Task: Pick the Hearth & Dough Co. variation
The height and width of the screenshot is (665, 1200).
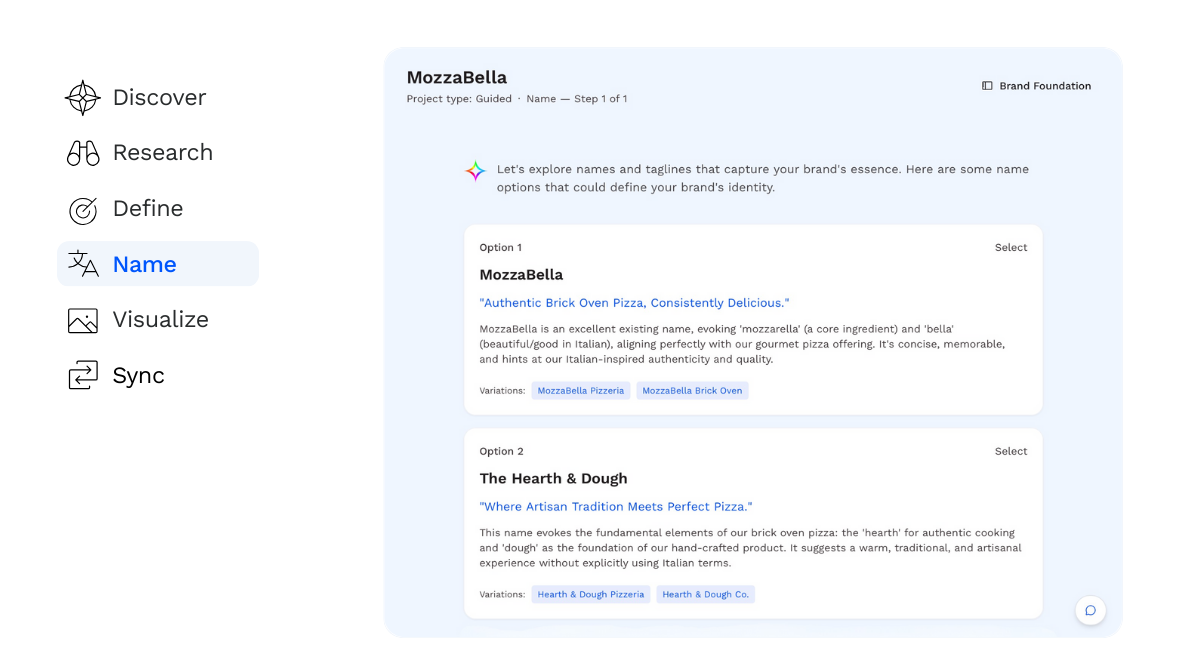Action: tap(705, 595)
